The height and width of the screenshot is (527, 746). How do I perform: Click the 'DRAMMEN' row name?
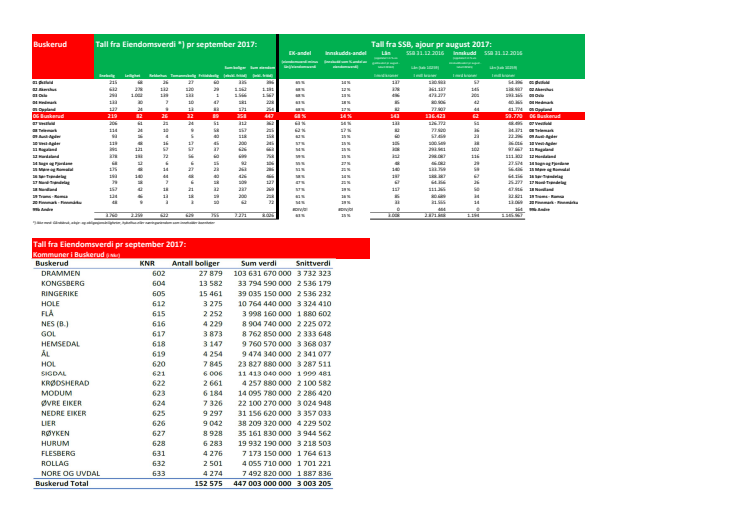[x=60, y=273]
